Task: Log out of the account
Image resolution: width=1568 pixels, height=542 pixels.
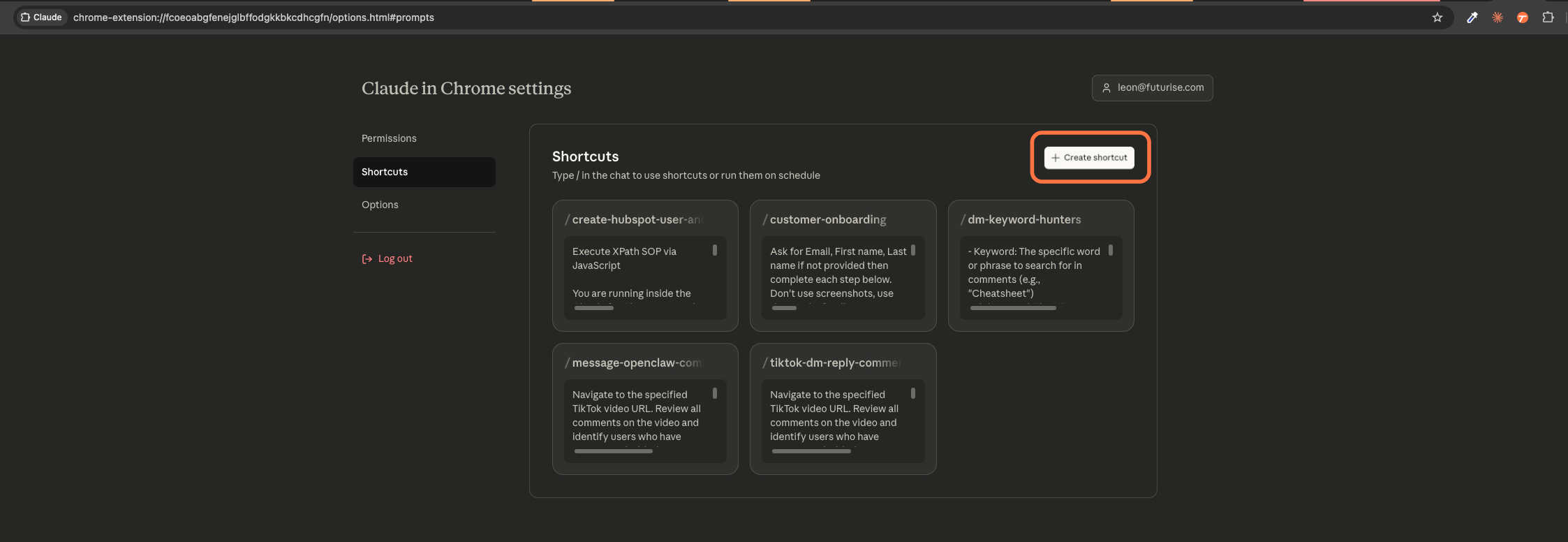Action: 387,258
